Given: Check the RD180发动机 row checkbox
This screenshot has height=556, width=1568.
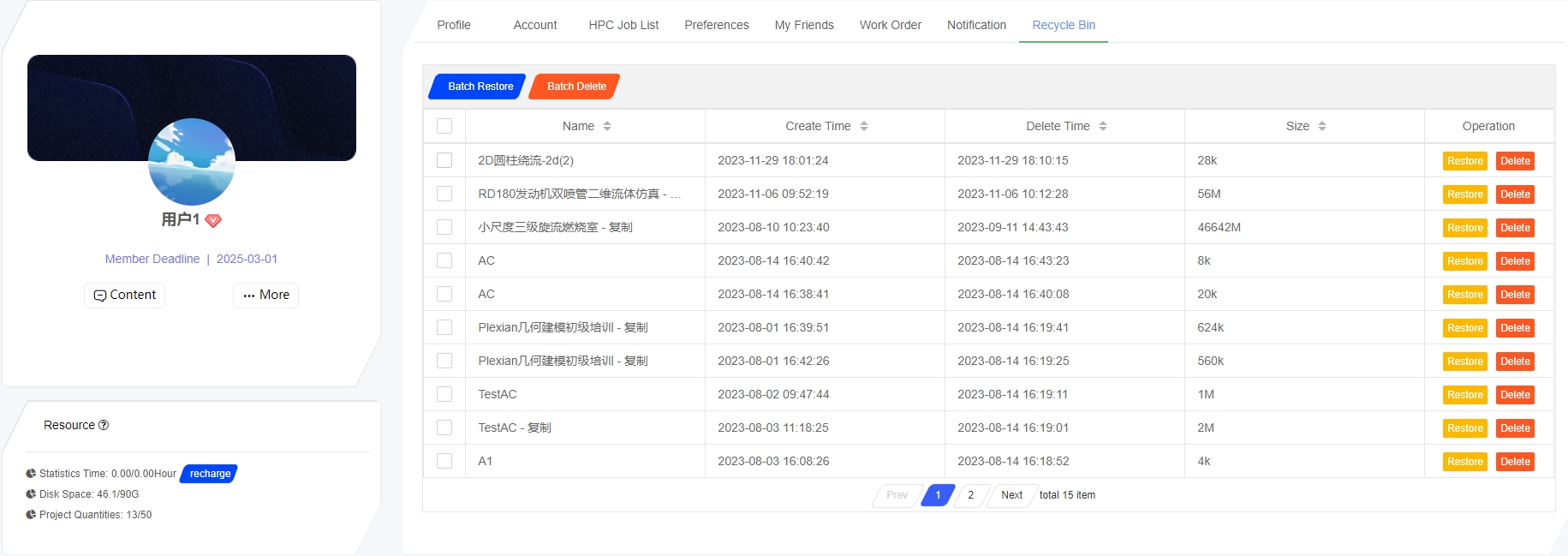Looking at the screenshot, I should pos(444,194).
